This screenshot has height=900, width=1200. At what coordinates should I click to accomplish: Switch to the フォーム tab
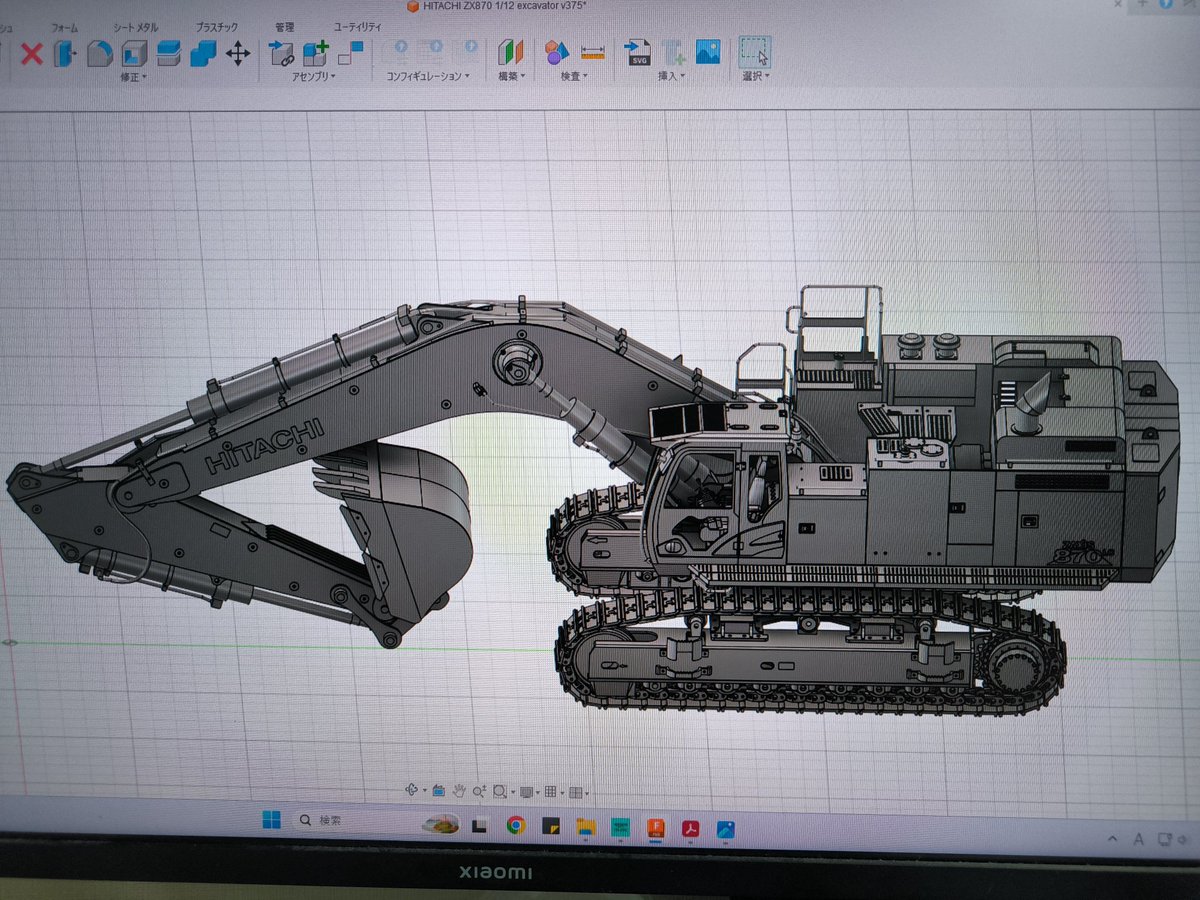(x=64, y=28)
